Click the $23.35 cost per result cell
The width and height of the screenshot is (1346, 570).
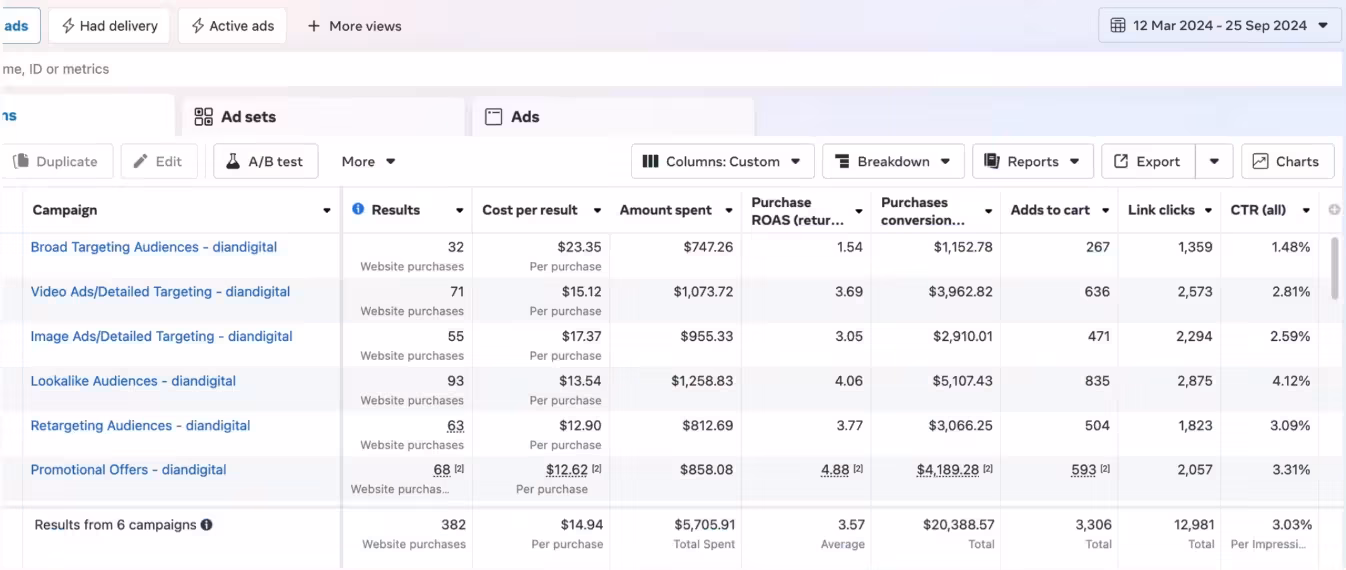click(x=580, y=247)
